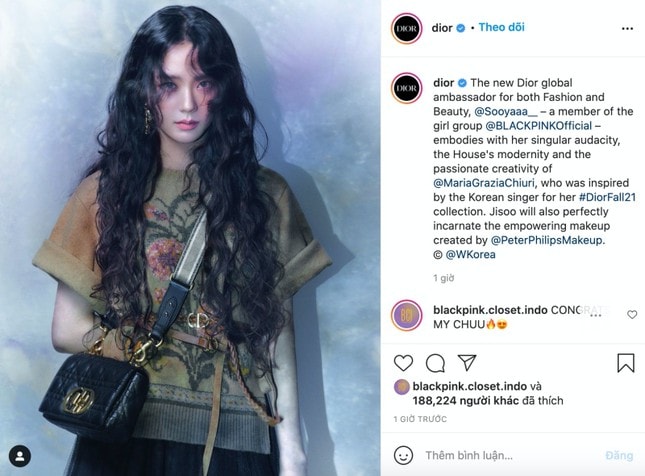This screenshot has height=476, width=645.
Task: Show tagged people icon on photo
Action: pos(20,456)
